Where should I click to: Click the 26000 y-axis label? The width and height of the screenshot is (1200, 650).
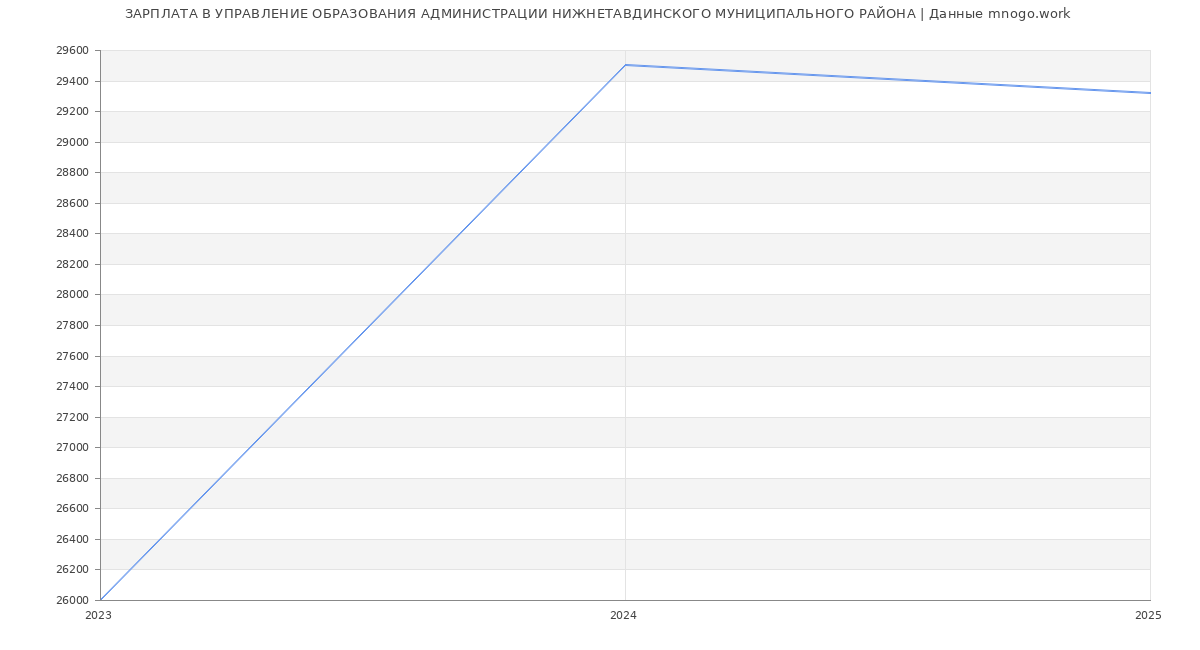[72, 600]
